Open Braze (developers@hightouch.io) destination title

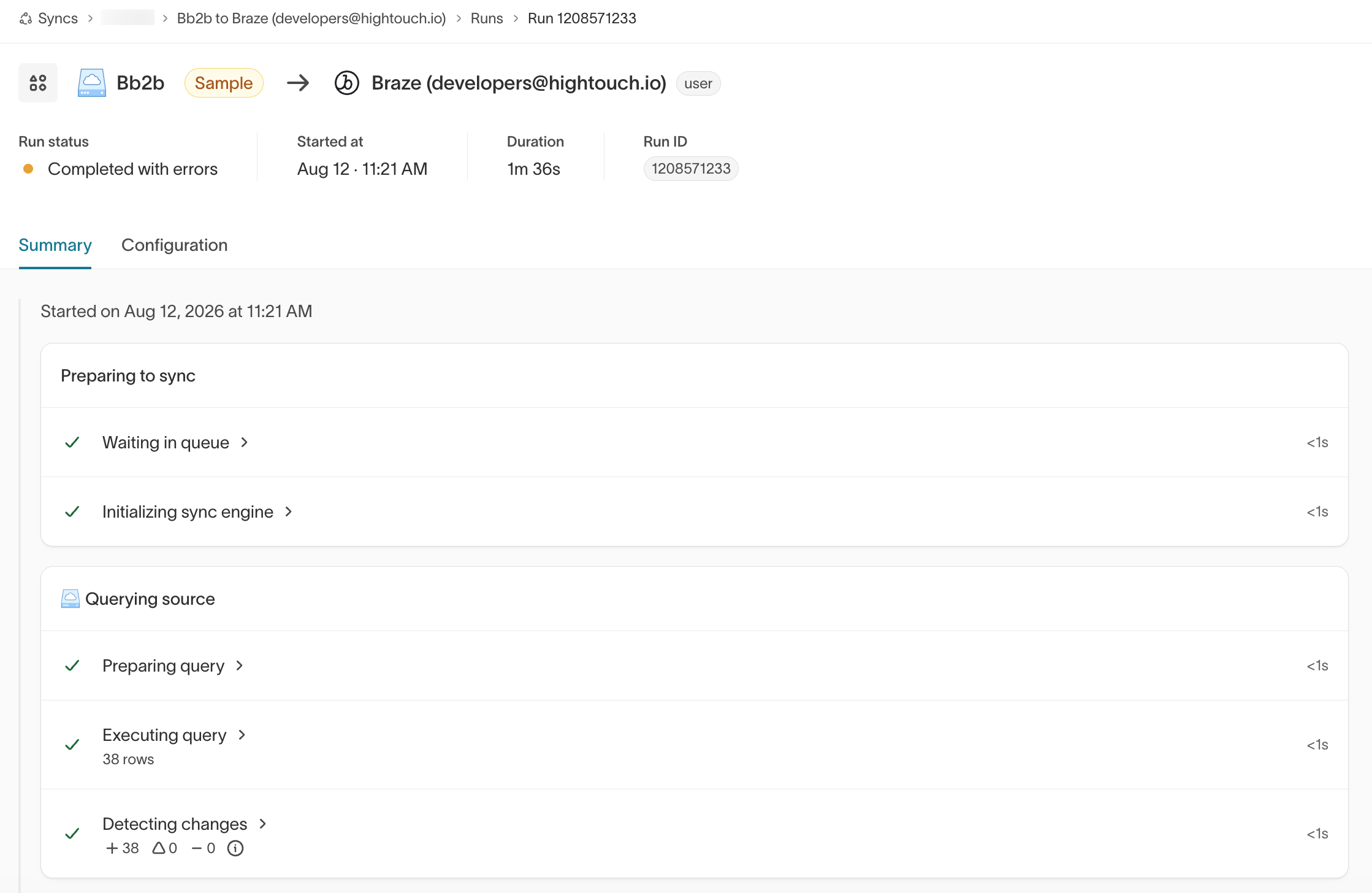tap(519, 83)
